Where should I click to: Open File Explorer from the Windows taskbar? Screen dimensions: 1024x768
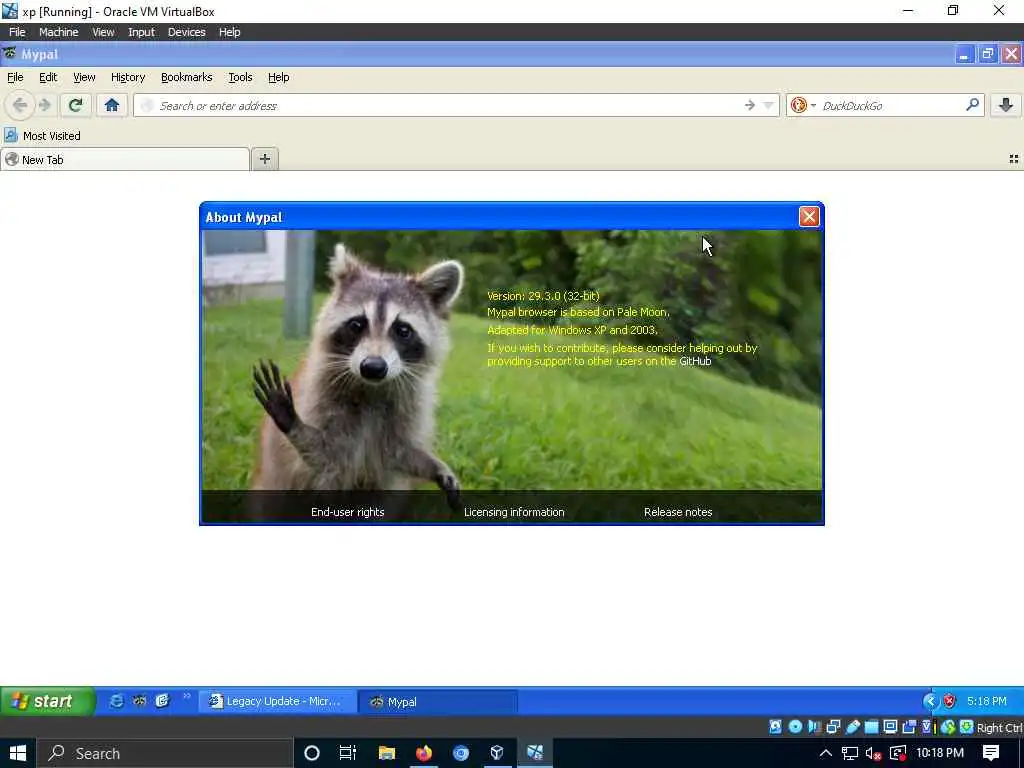click(387, 753)
